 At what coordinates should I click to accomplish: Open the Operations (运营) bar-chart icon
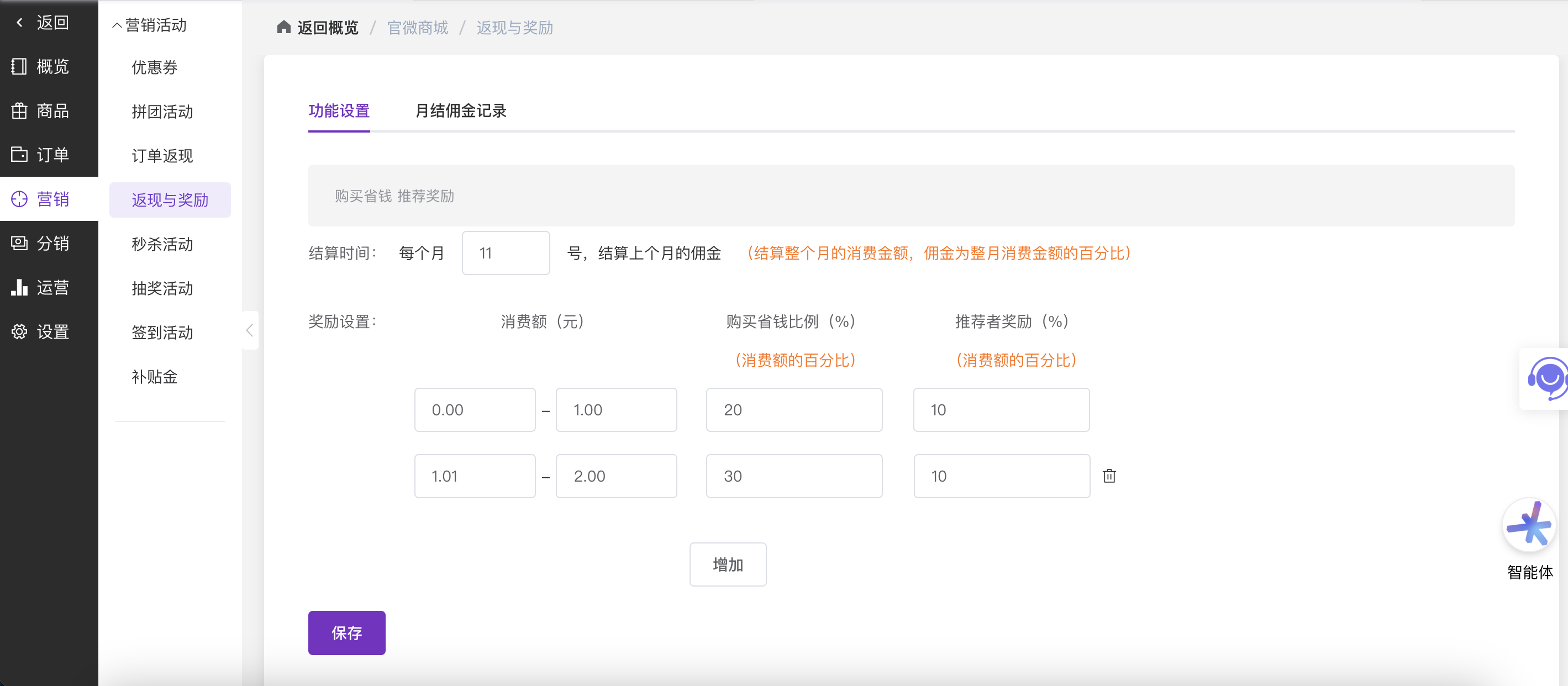pyautogui.click(x=19, y=287)
